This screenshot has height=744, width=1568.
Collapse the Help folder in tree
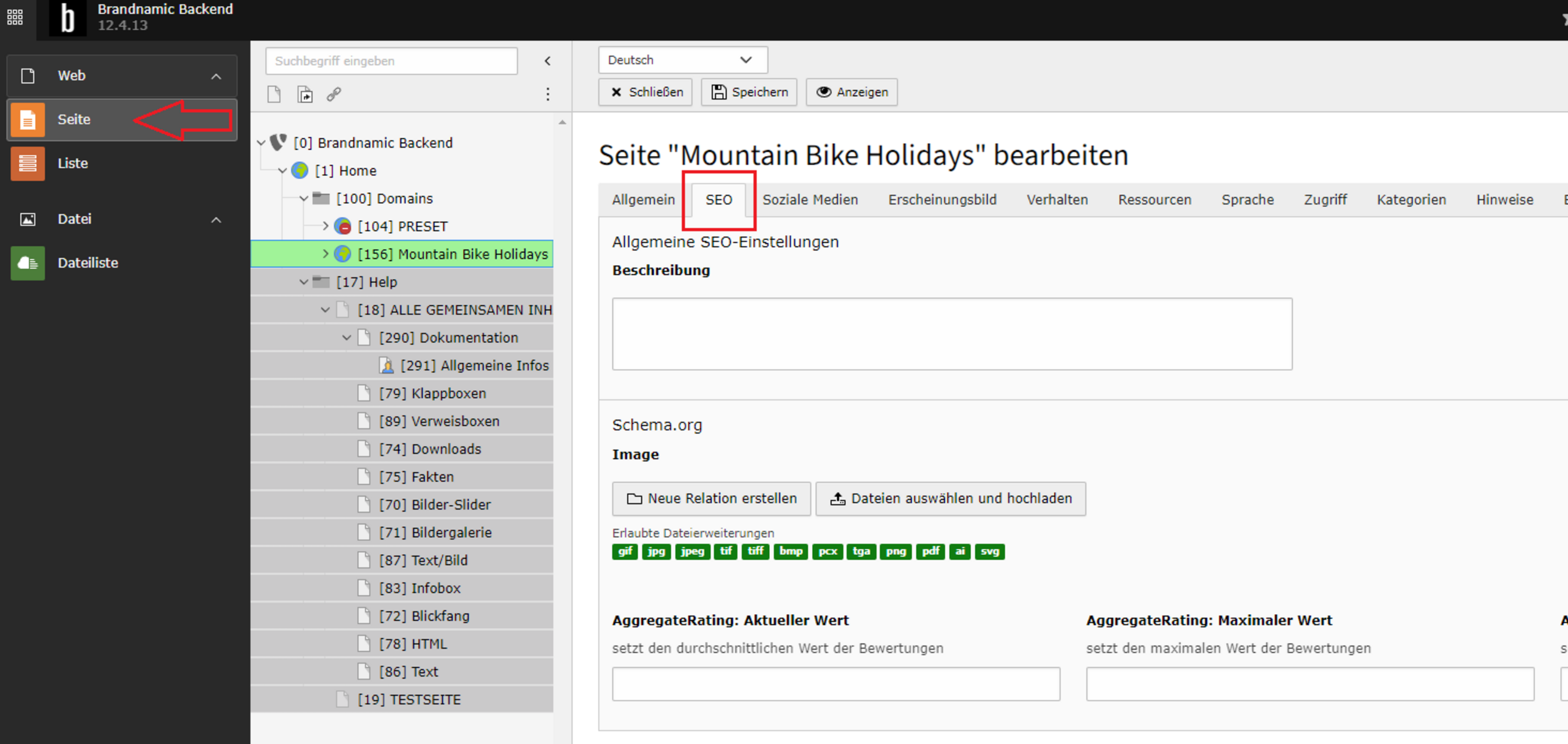click(304, 282)
